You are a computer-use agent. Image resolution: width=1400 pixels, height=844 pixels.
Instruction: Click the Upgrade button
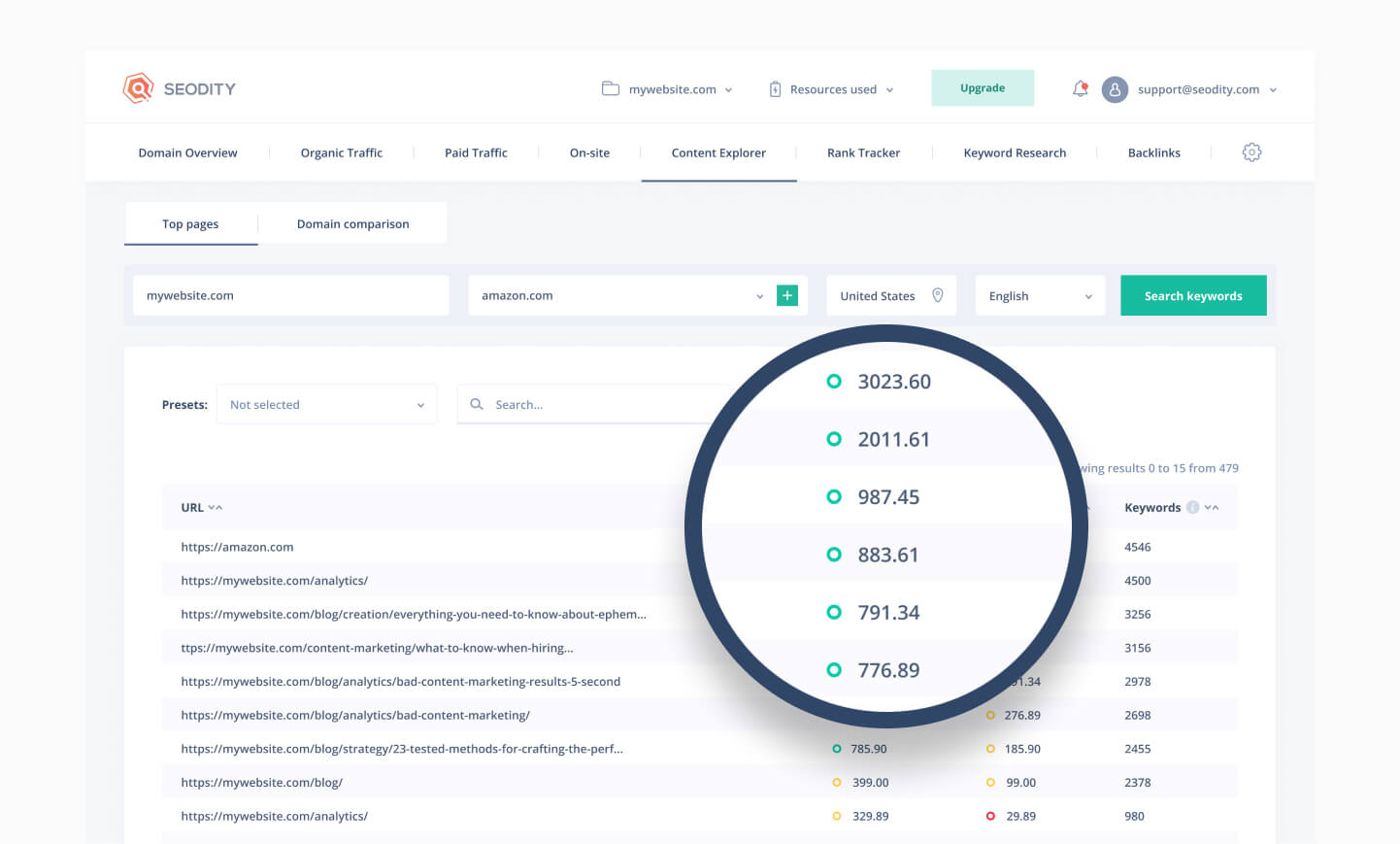coord(982,88)
